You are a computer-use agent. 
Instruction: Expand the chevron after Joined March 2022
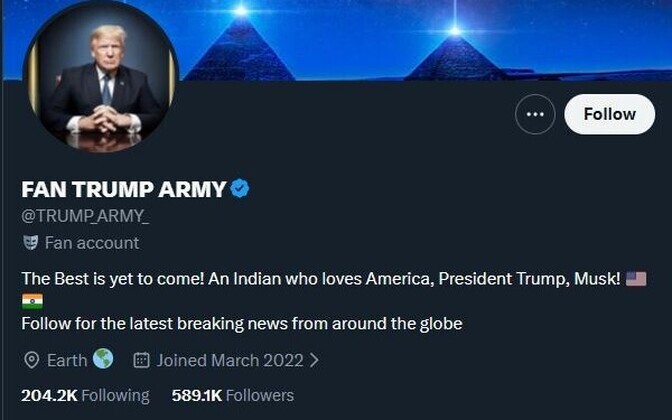pos(314,360)
